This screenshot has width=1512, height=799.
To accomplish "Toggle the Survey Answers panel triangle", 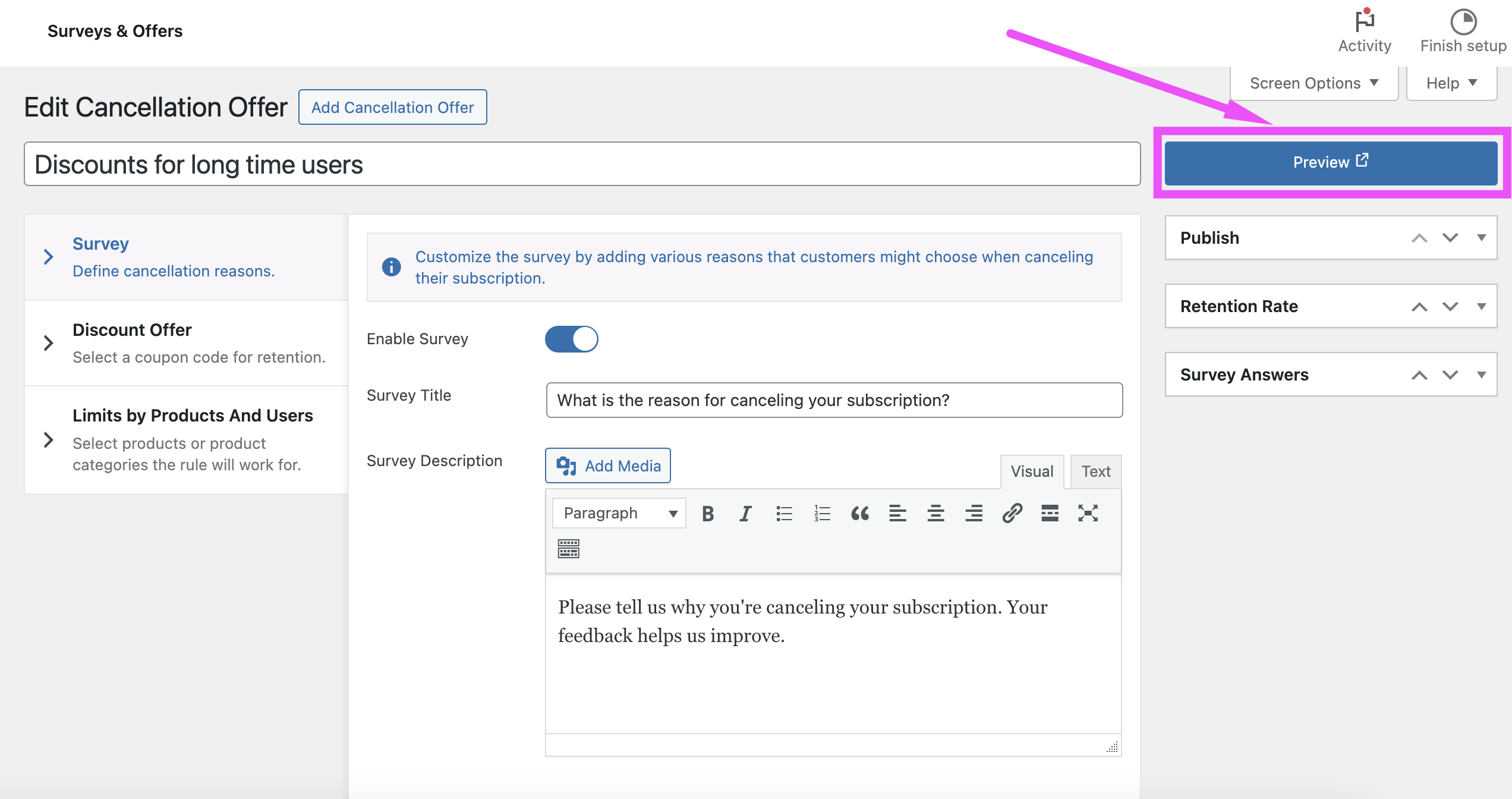I will click(1481, 375).
